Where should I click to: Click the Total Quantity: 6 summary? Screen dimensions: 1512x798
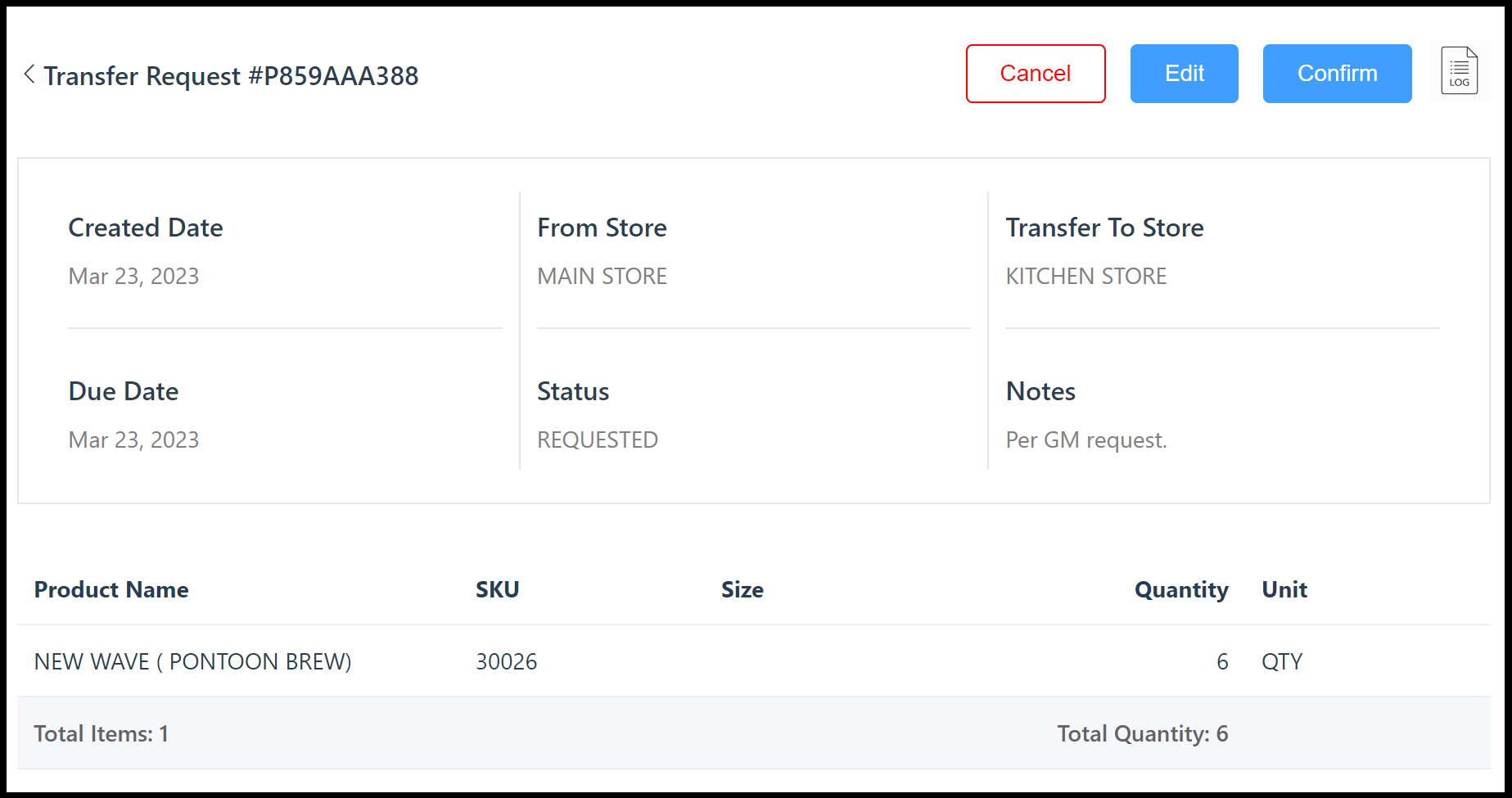click(x=1142, y=733)
